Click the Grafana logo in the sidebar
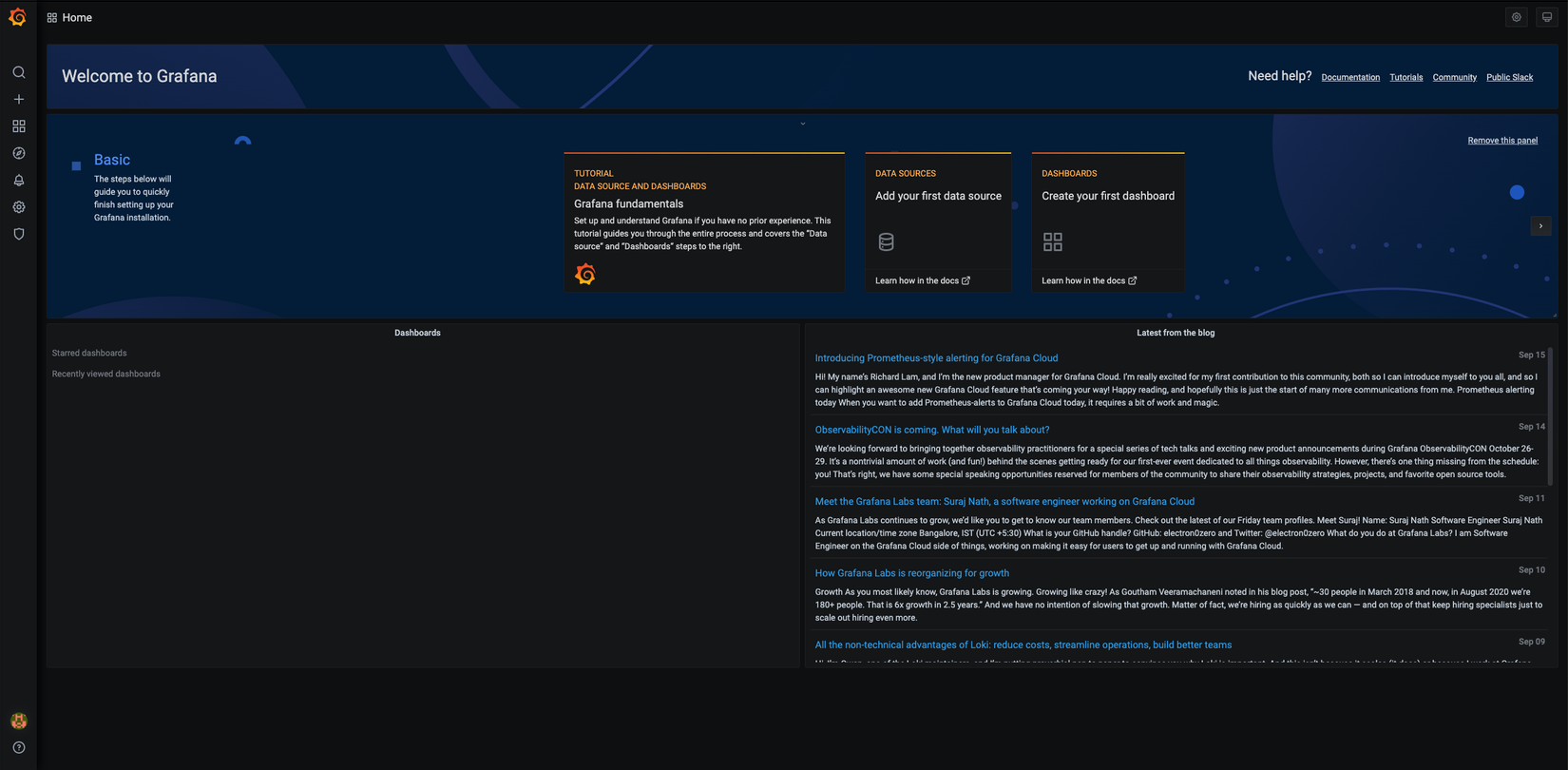 17,17
